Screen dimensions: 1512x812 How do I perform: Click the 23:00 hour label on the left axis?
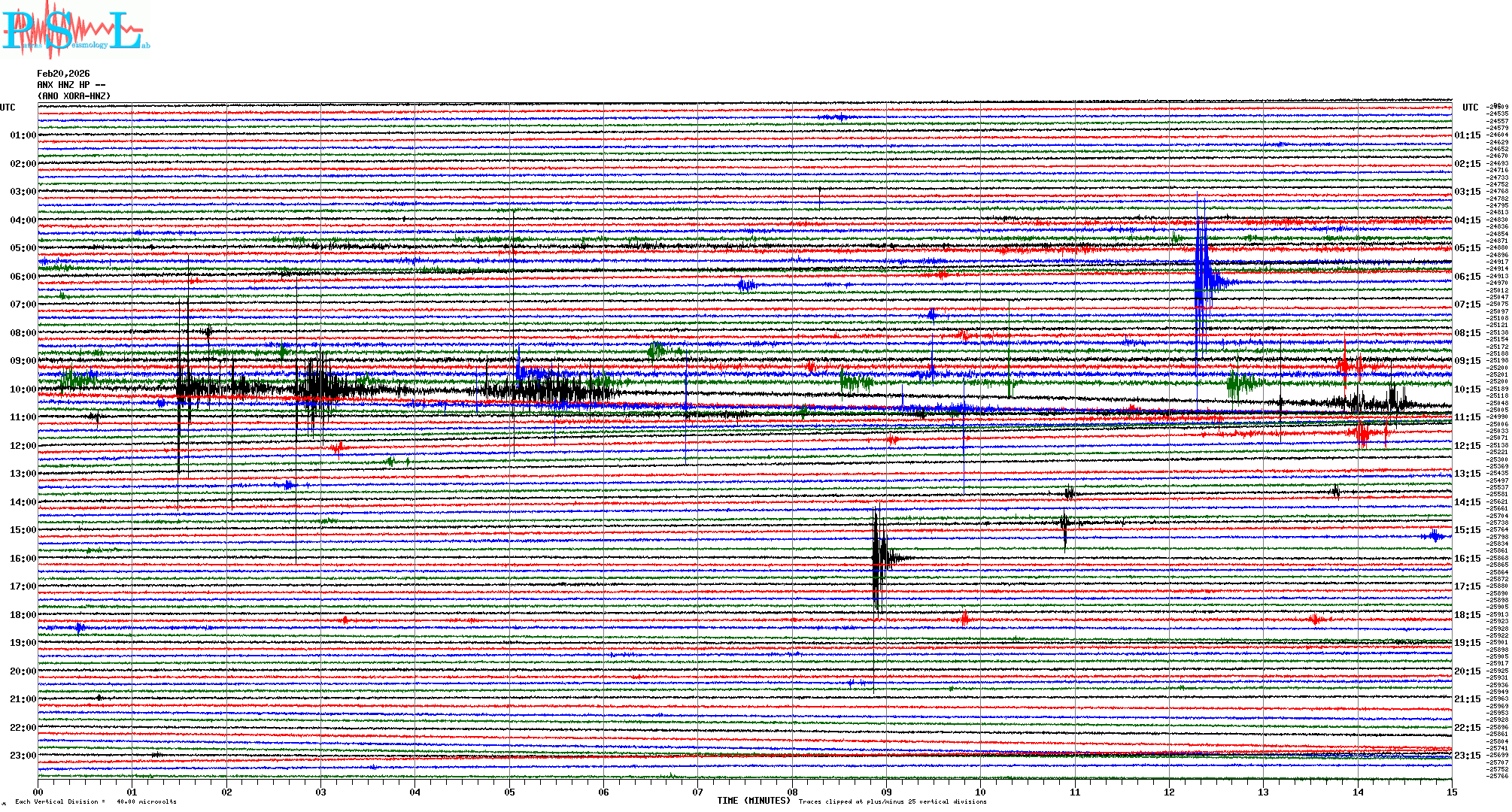[x=23, y=756]
